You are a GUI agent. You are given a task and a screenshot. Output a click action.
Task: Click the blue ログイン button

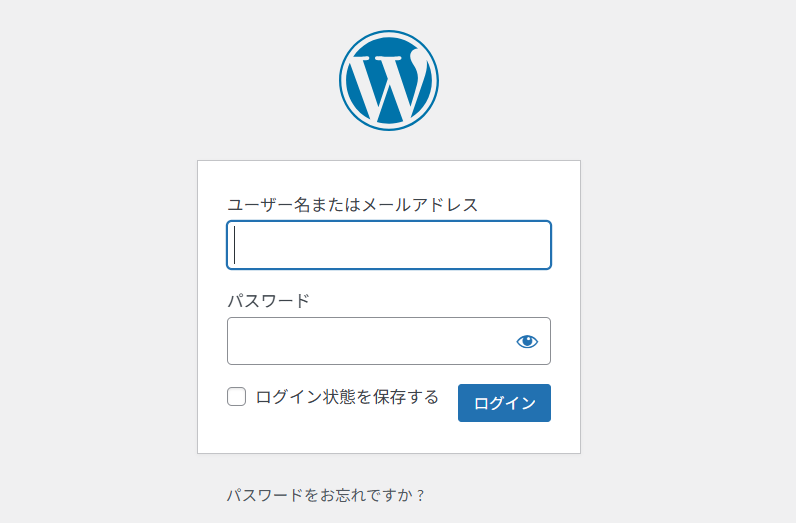[x=504, y=403]
